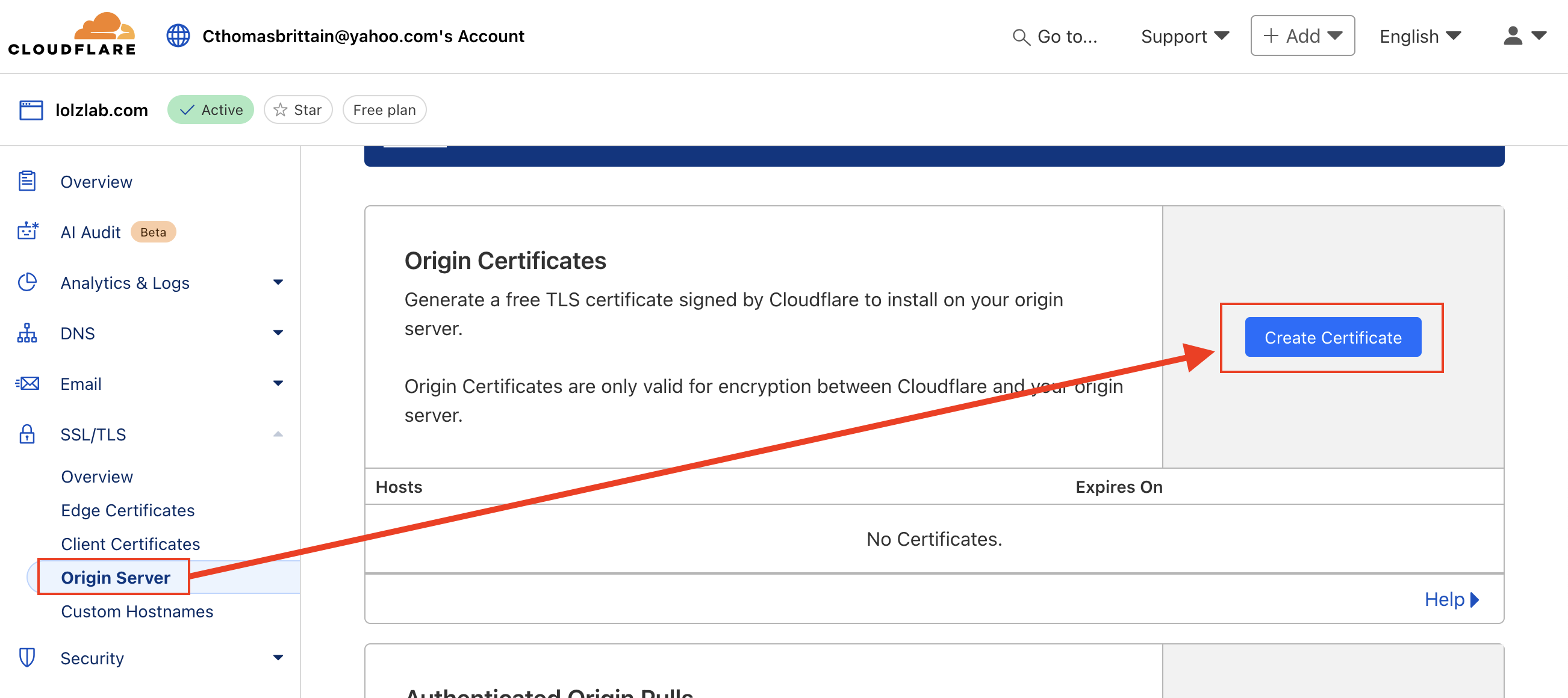The width and height of the screenshot is (1568, 698).
Task: Select Custom Hostnames submenu item
Action: point(137,612)
